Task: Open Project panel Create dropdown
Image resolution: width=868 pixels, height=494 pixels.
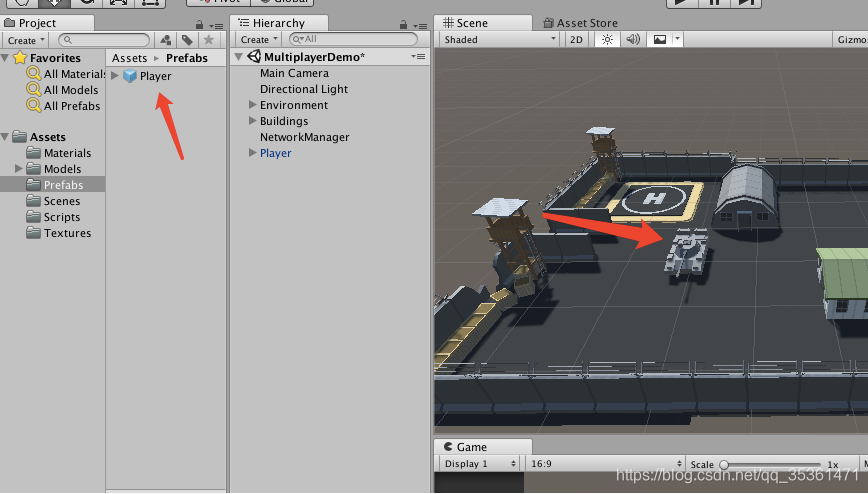Action: click(x=25, y=40)
